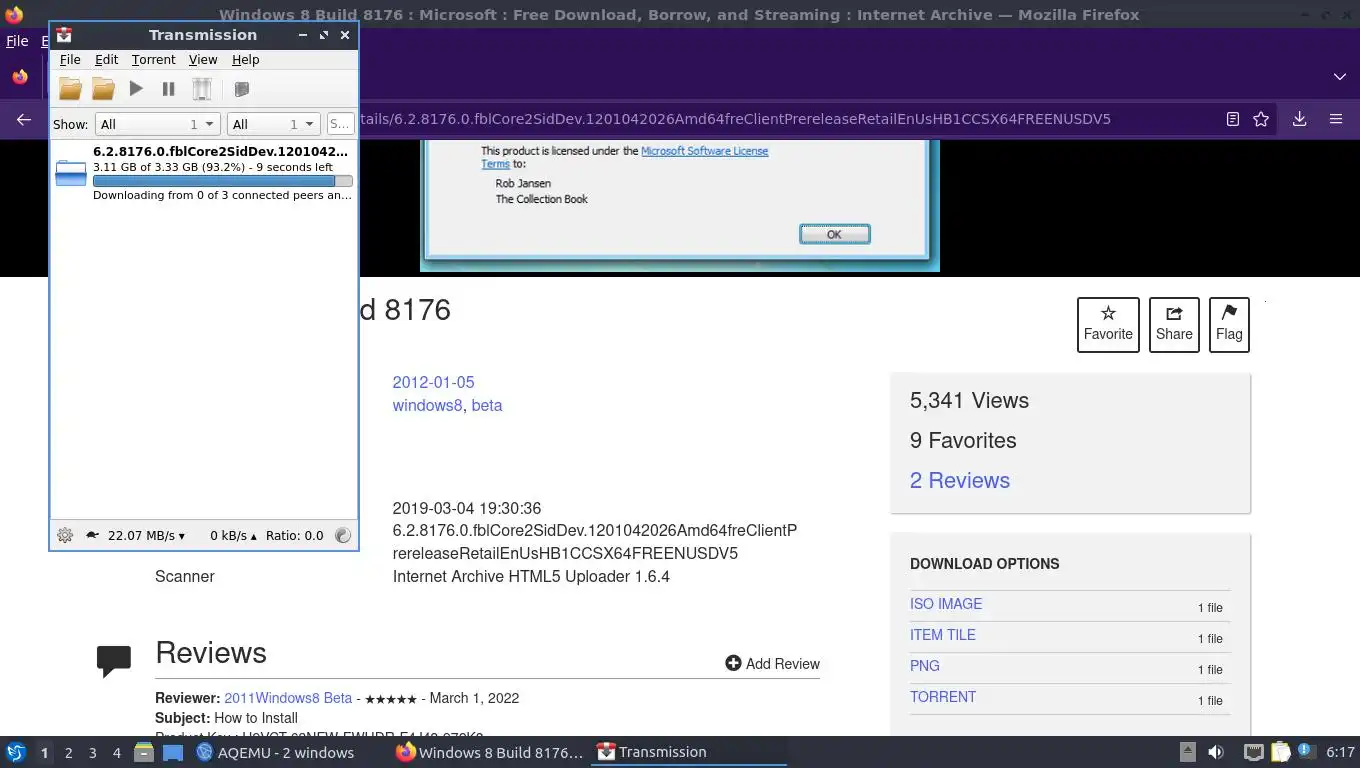Image resolution: width=1360 pixels, height=768 pixels.
Task: Open the taskbar application menu bird icon
Action: click(x=15, y=752)
